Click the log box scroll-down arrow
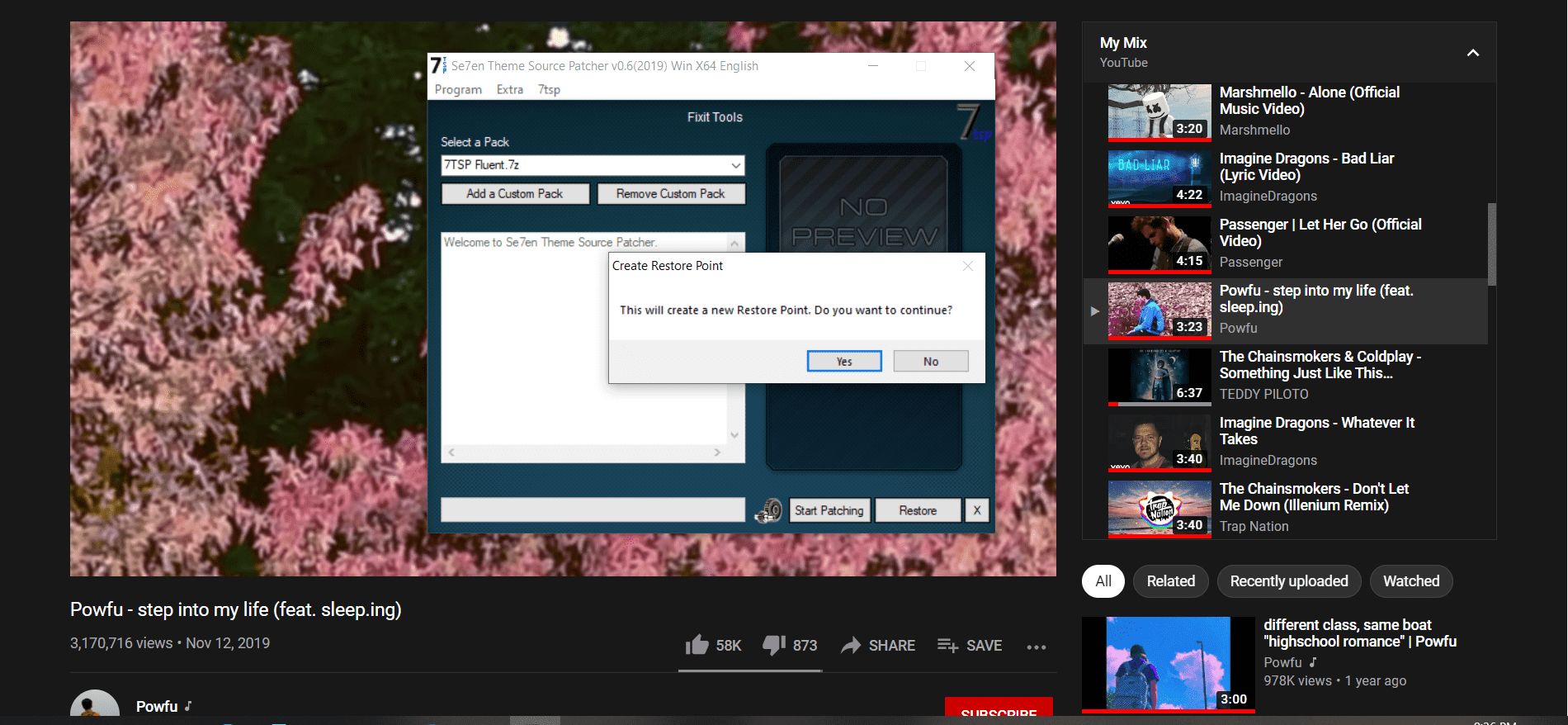This screenshot has height=725, width=1568. pos(734,435)
